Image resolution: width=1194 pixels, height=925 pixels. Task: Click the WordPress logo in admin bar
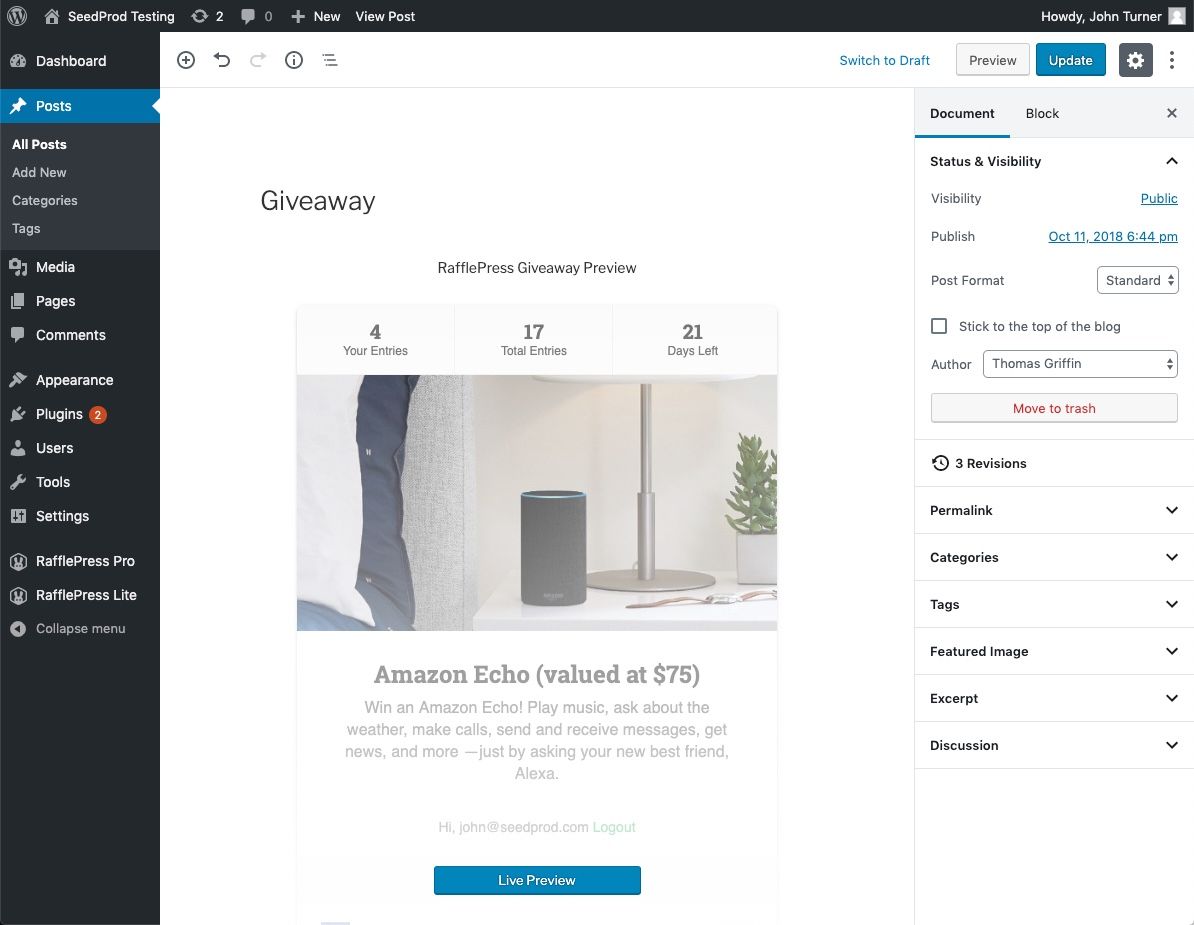[17, 16]
